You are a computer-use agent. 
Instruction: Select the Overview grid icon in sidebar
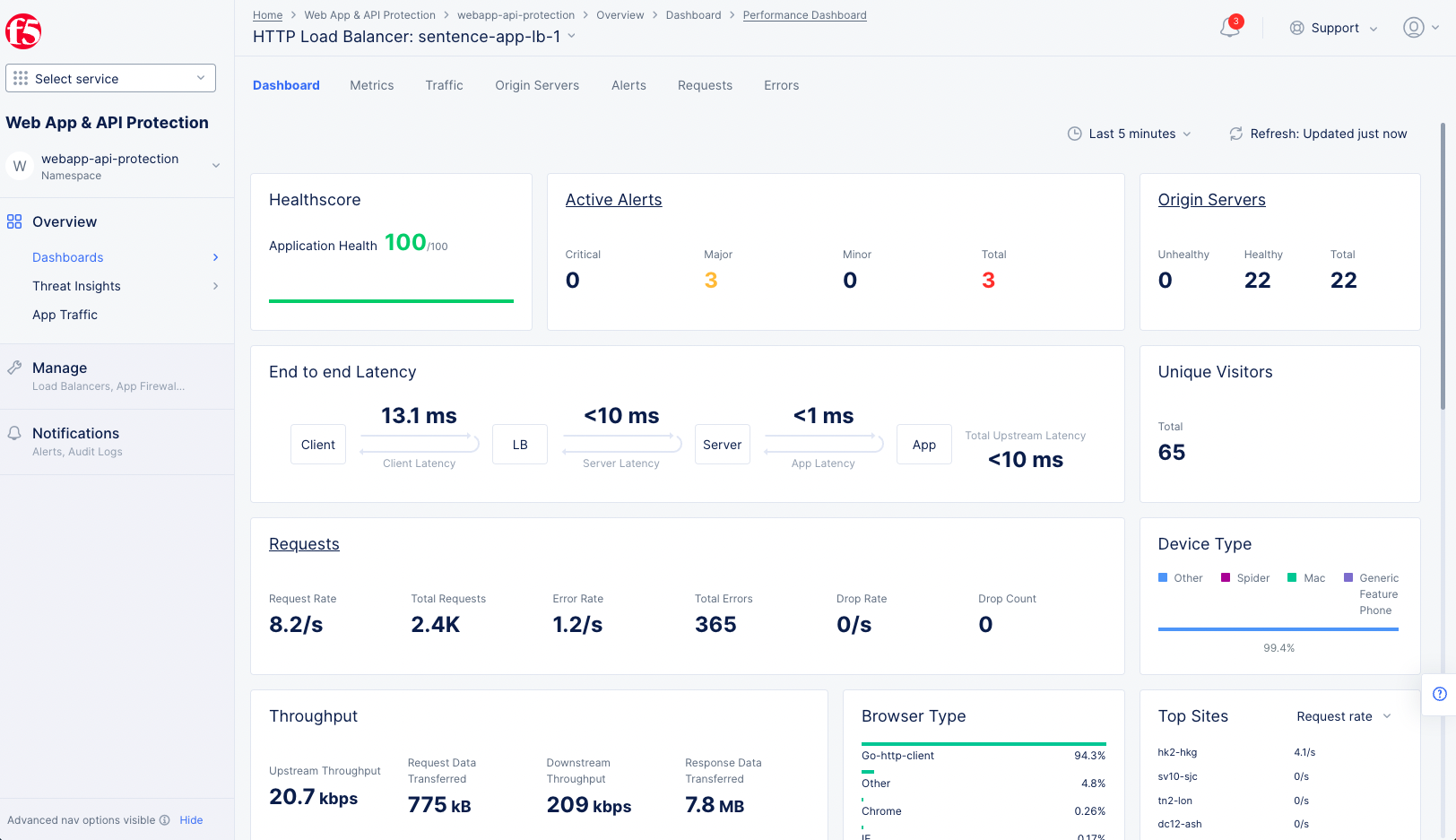pos(13,221)
